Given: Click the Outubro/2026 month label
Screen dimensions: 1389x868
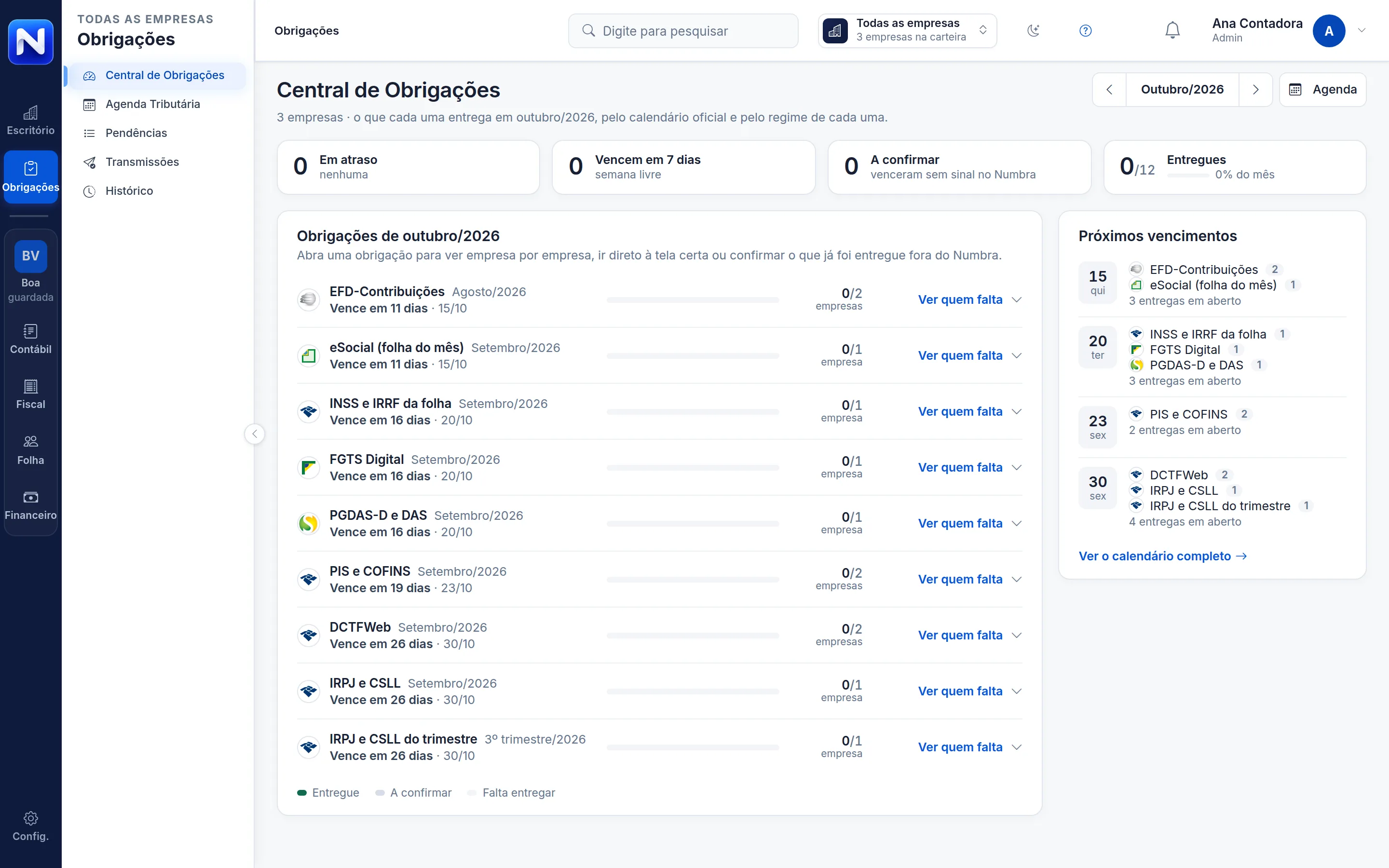Looking at the screenshot, I should tap(1183, 90).
